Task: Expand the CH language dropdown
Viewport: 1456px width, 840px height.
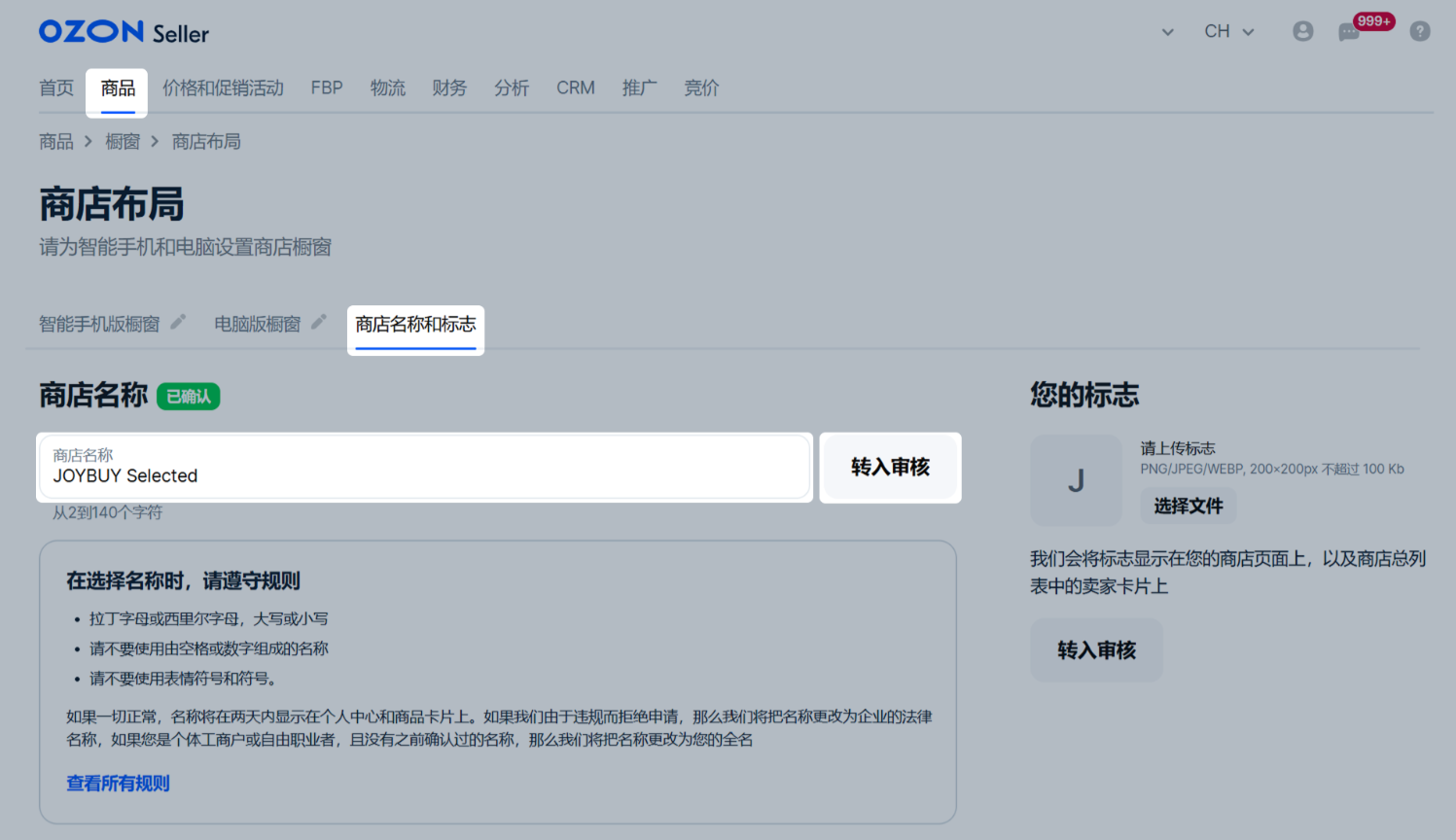Action: tap(1229, 32)
